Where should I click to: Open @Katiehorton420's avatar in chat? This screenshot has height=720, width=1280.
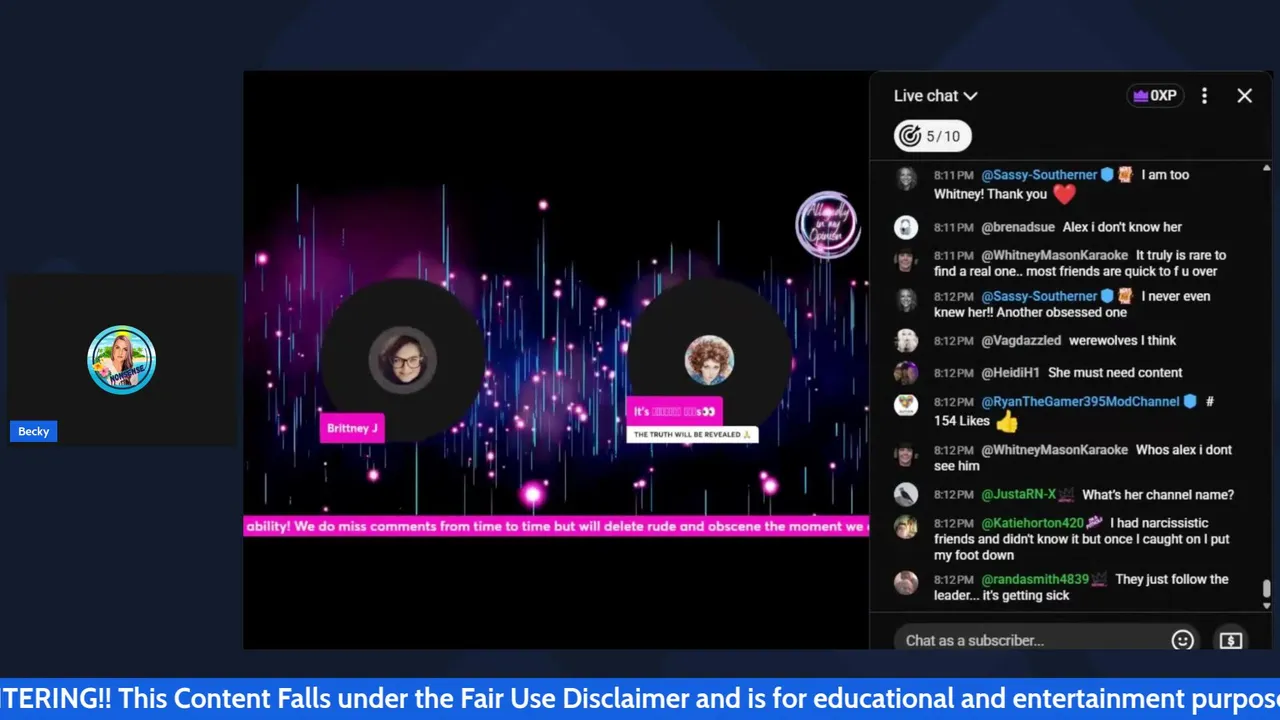pos(906,526)
